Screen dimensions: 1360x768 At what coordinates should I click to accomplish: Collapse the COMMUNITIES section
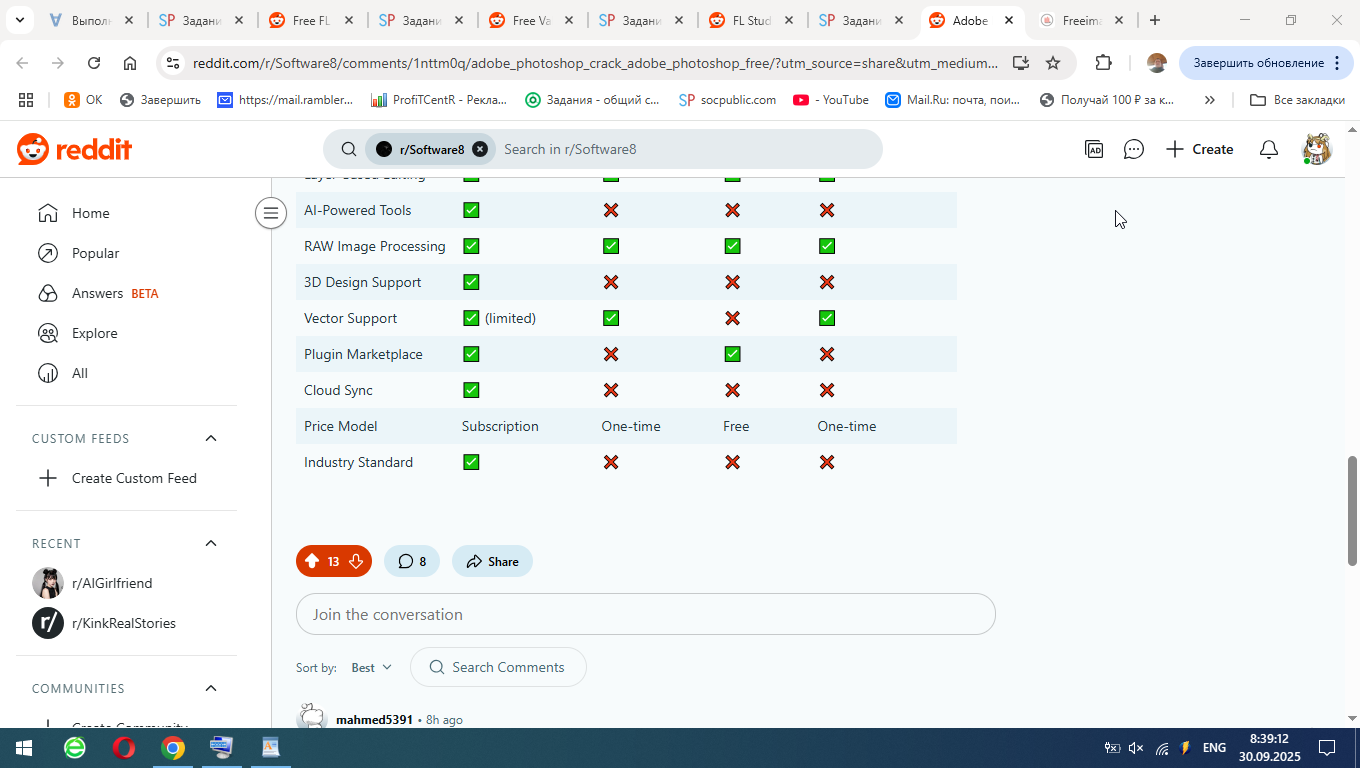click(211, 688)
